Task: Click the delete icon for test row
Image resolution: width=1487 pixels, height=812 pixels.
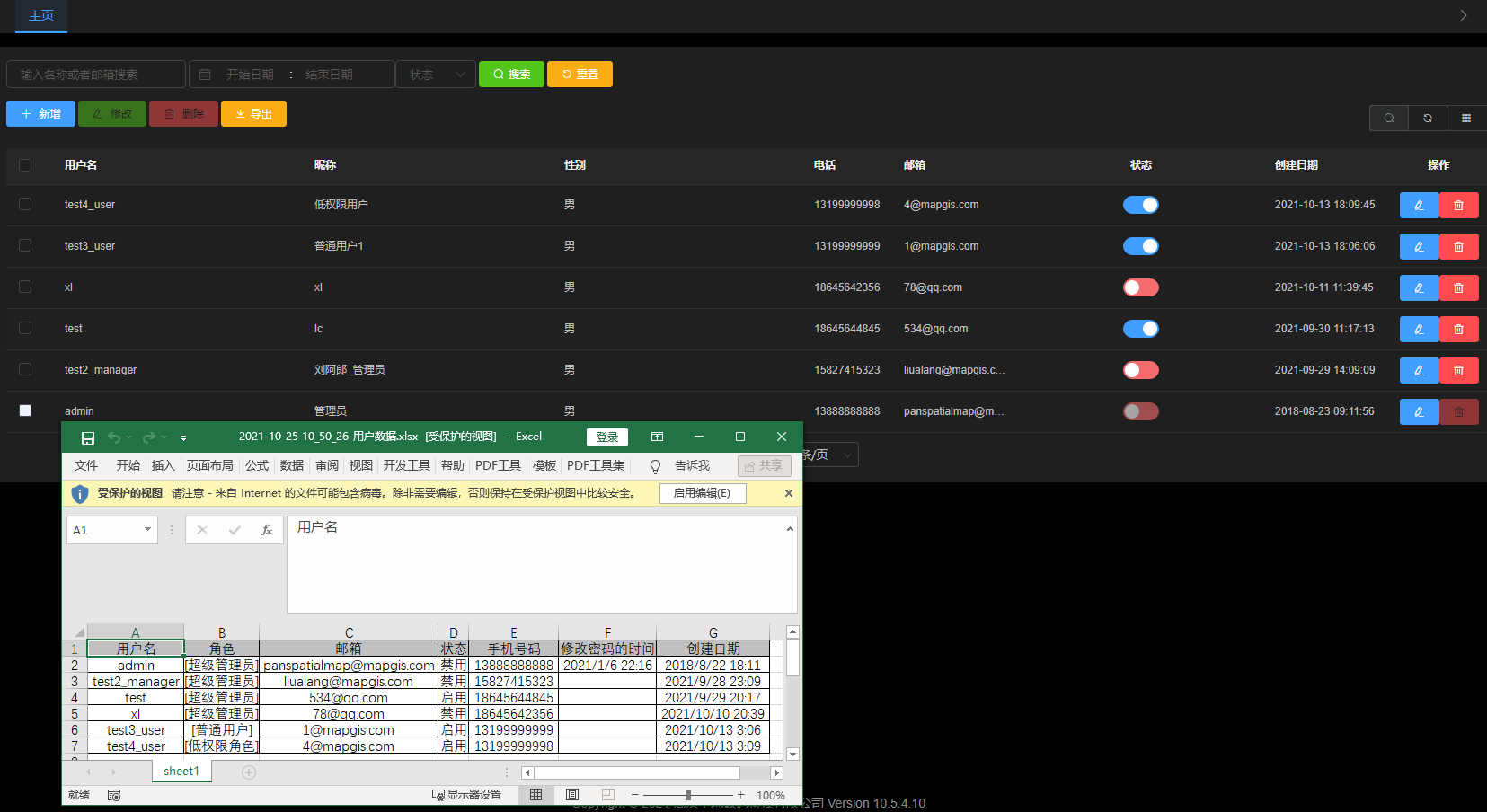Action: 1458,329
